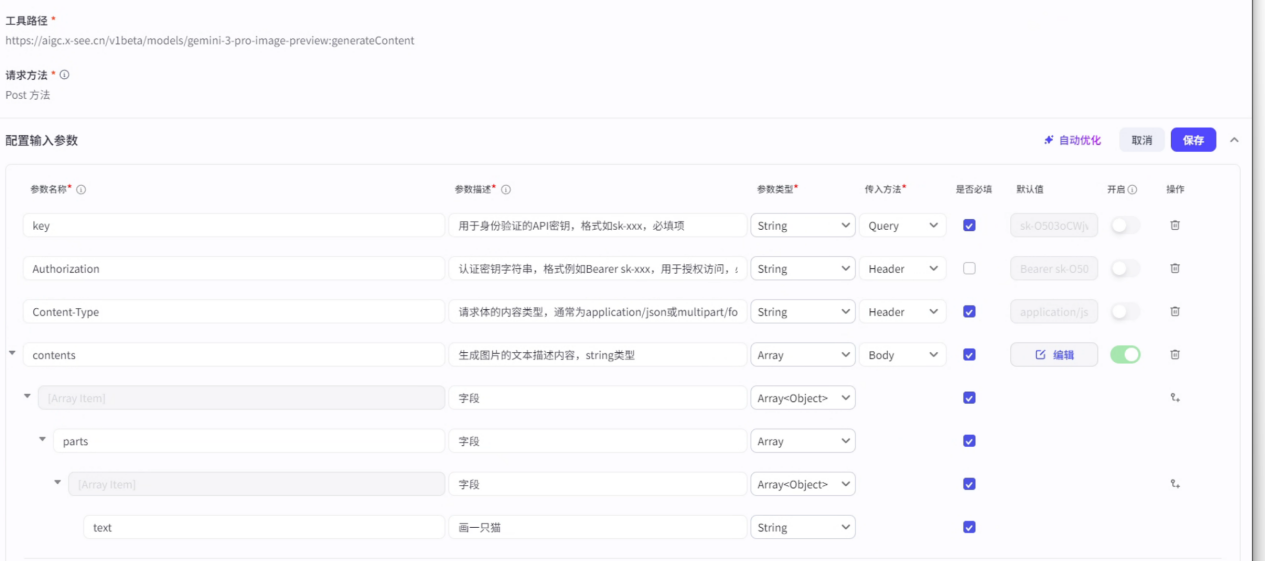Click info icon next to 开启 column header
Image resolution: width=1265 pixels, height=561 pixels.
pos(1132,189)
